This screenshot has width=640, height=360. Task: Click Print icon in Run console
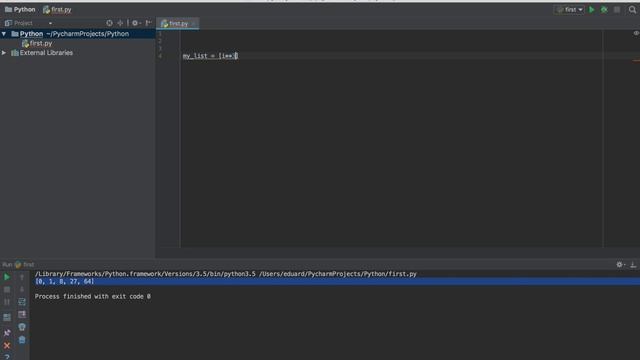22,327
